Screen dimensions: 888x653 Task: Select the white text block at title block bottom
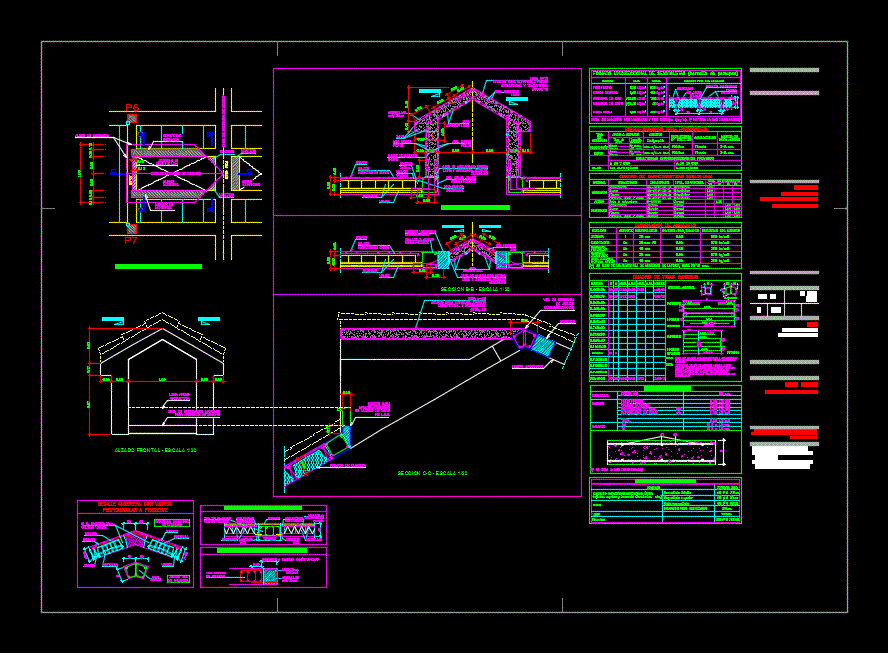point(781,457)
